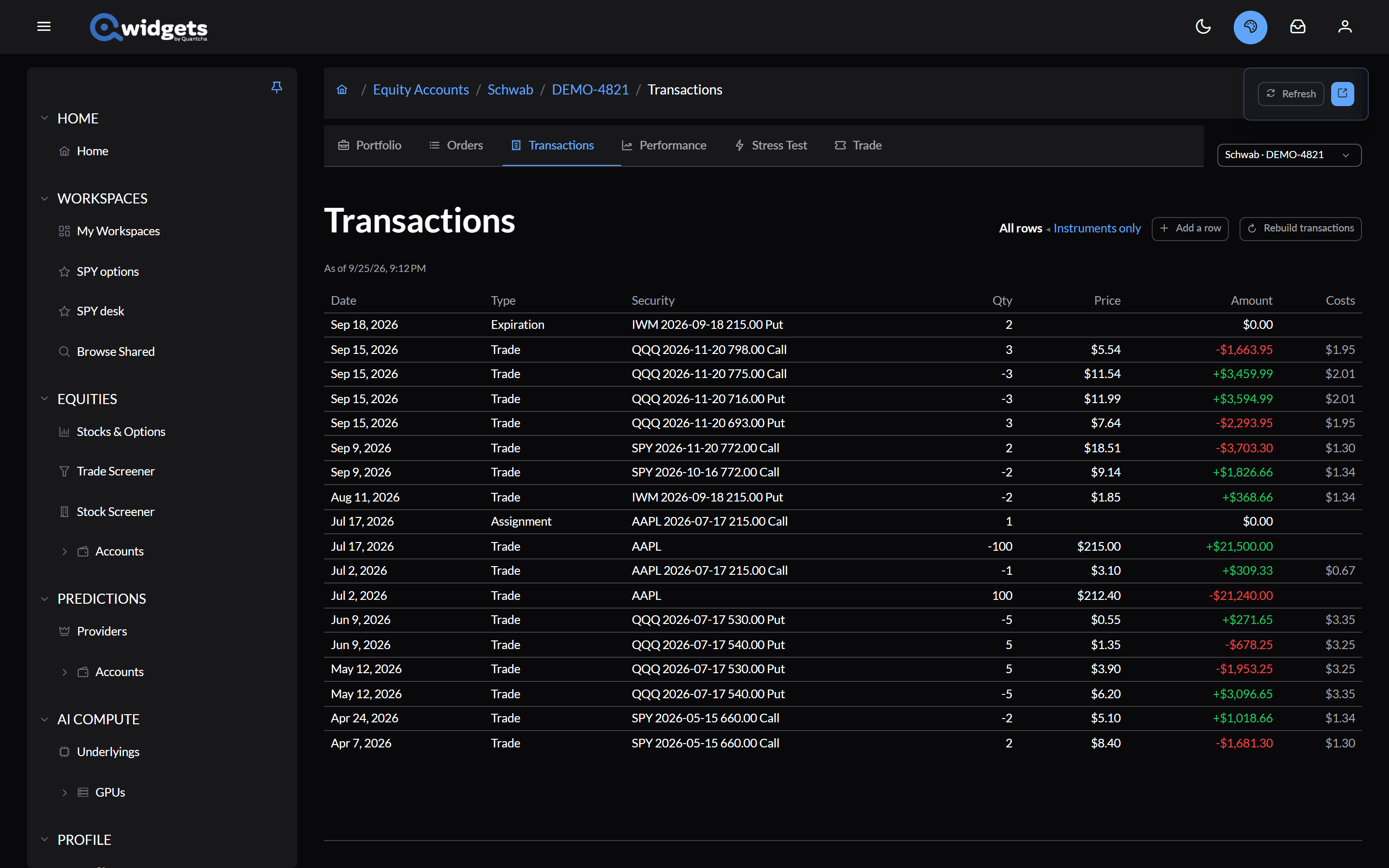Click the Amount column header
Image resolution: width=1389 pixels, height=868 pixels.
pyautogui.click(x=1251, y=300)
